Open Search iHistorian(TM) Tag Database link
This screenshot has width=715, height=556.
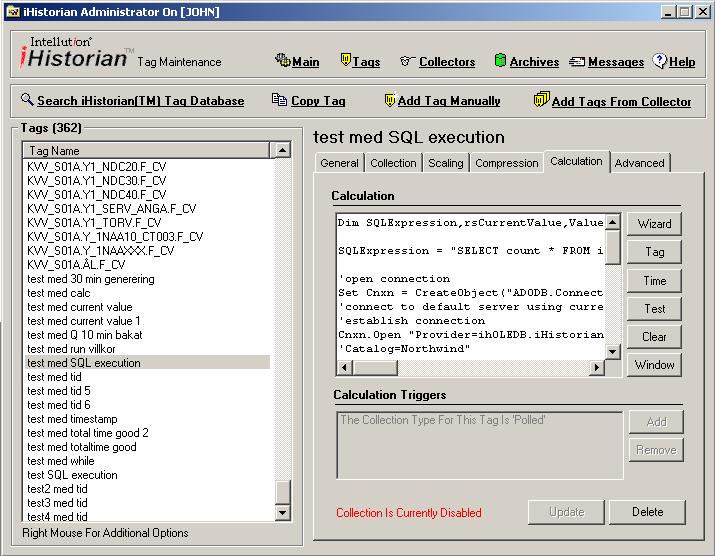click(140, 101)
